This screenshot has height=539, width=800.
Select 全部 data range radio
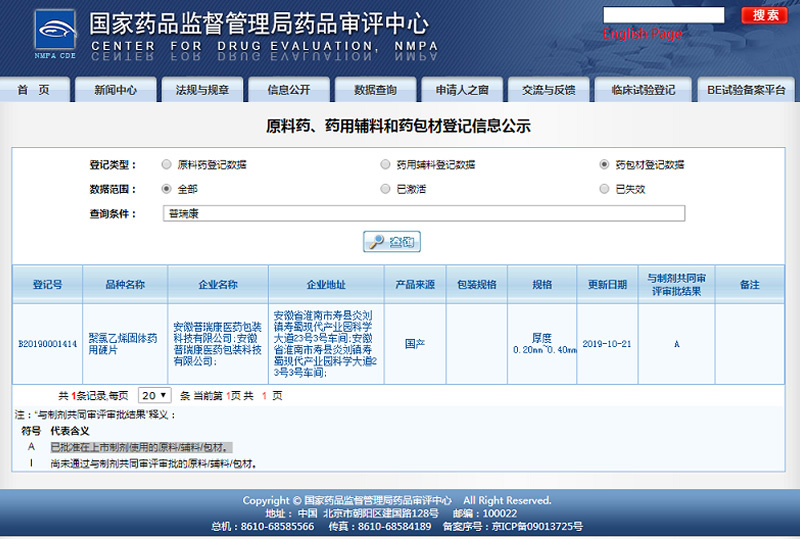pos(166,189)
